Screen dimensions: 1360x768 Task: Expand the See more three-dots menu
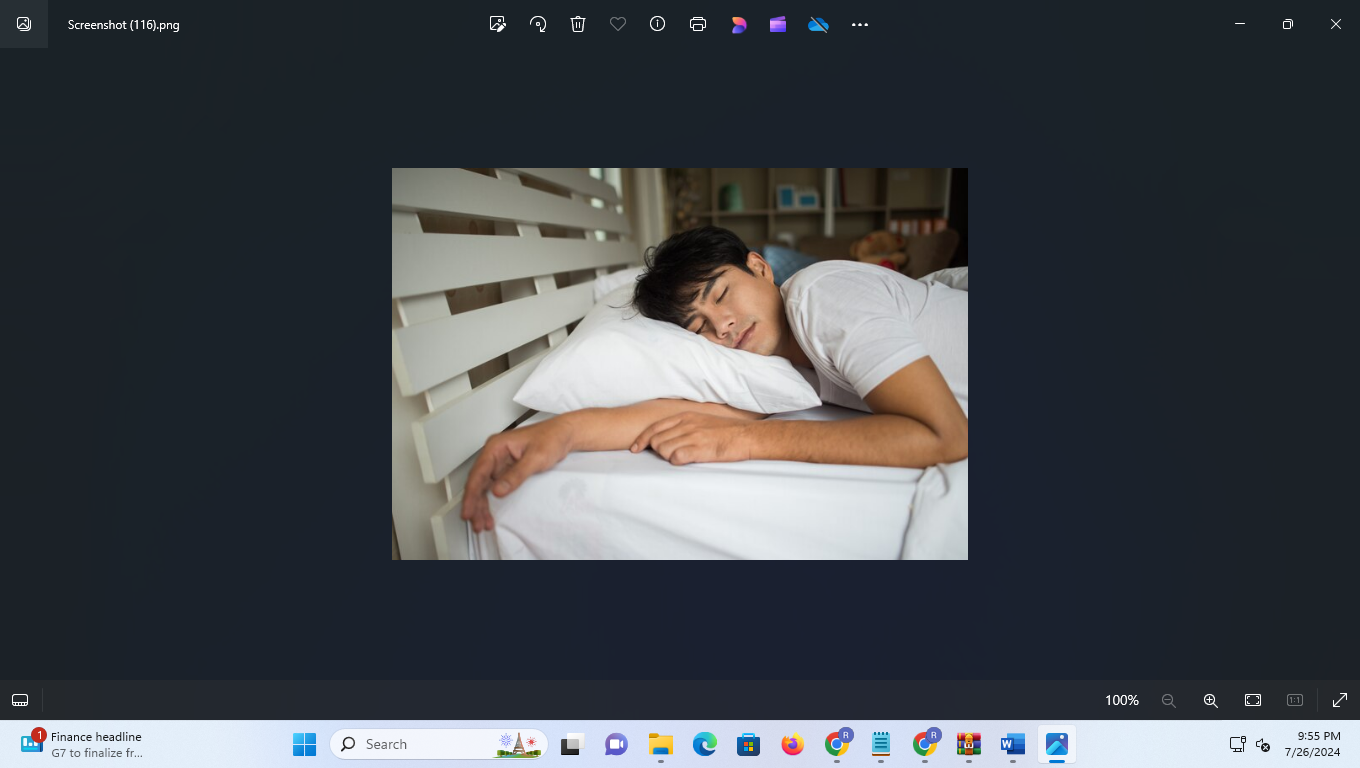(860, 24)
